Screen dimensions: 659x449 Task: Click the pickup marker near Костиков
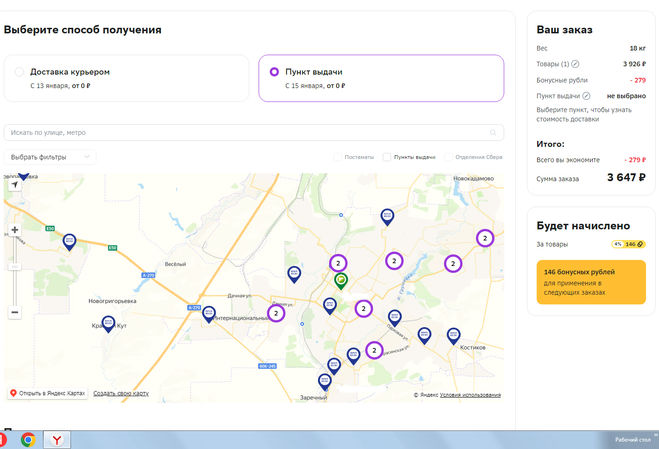(453, 334)
